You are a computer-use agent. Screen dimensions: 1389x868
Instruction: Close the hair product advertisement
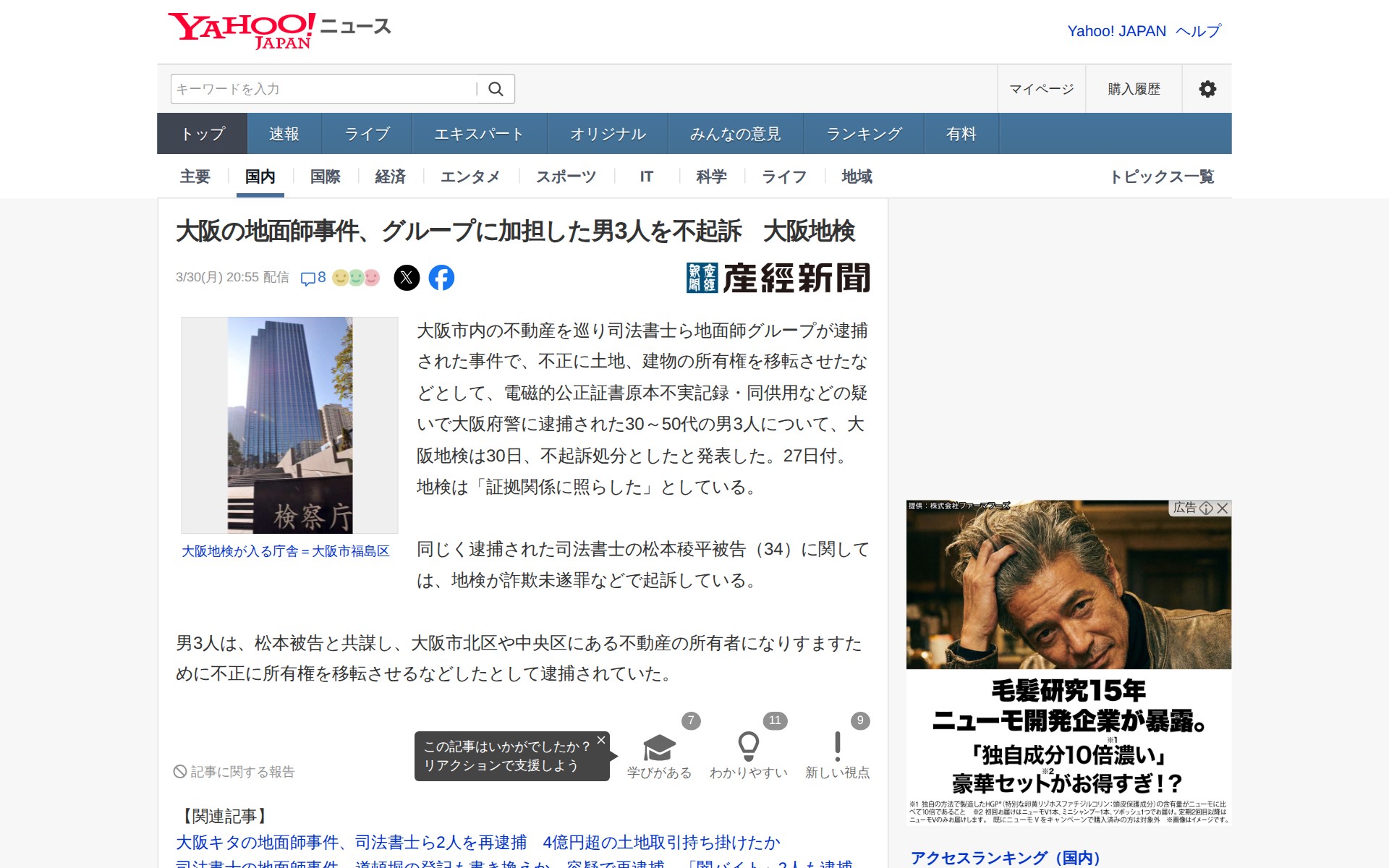tap(1223, 509)
